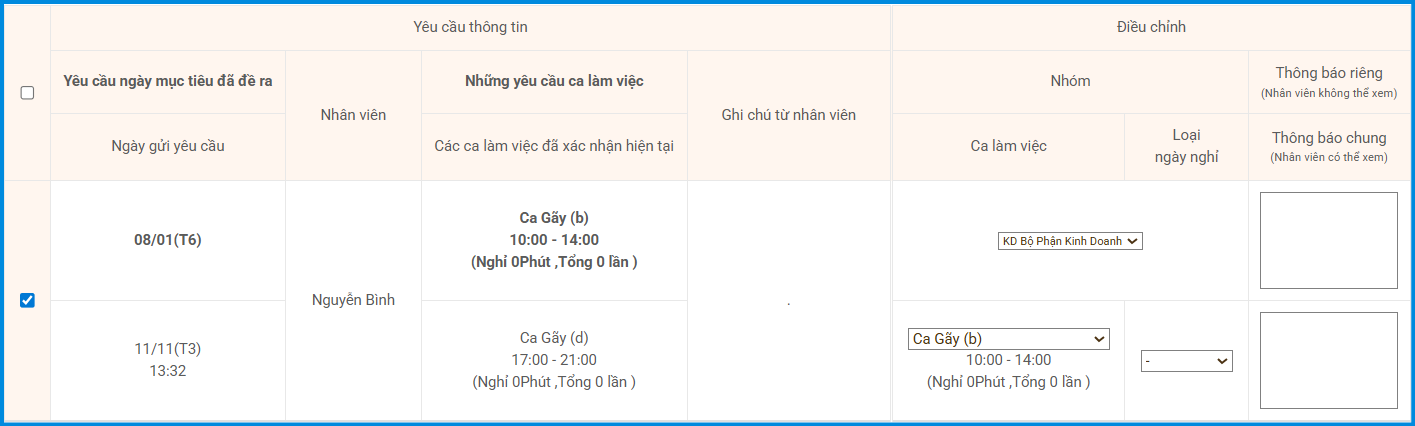Toggle the select-all checkbox in table header
Viewport: 1415px width, 426px height.
[x=27, y=93]
